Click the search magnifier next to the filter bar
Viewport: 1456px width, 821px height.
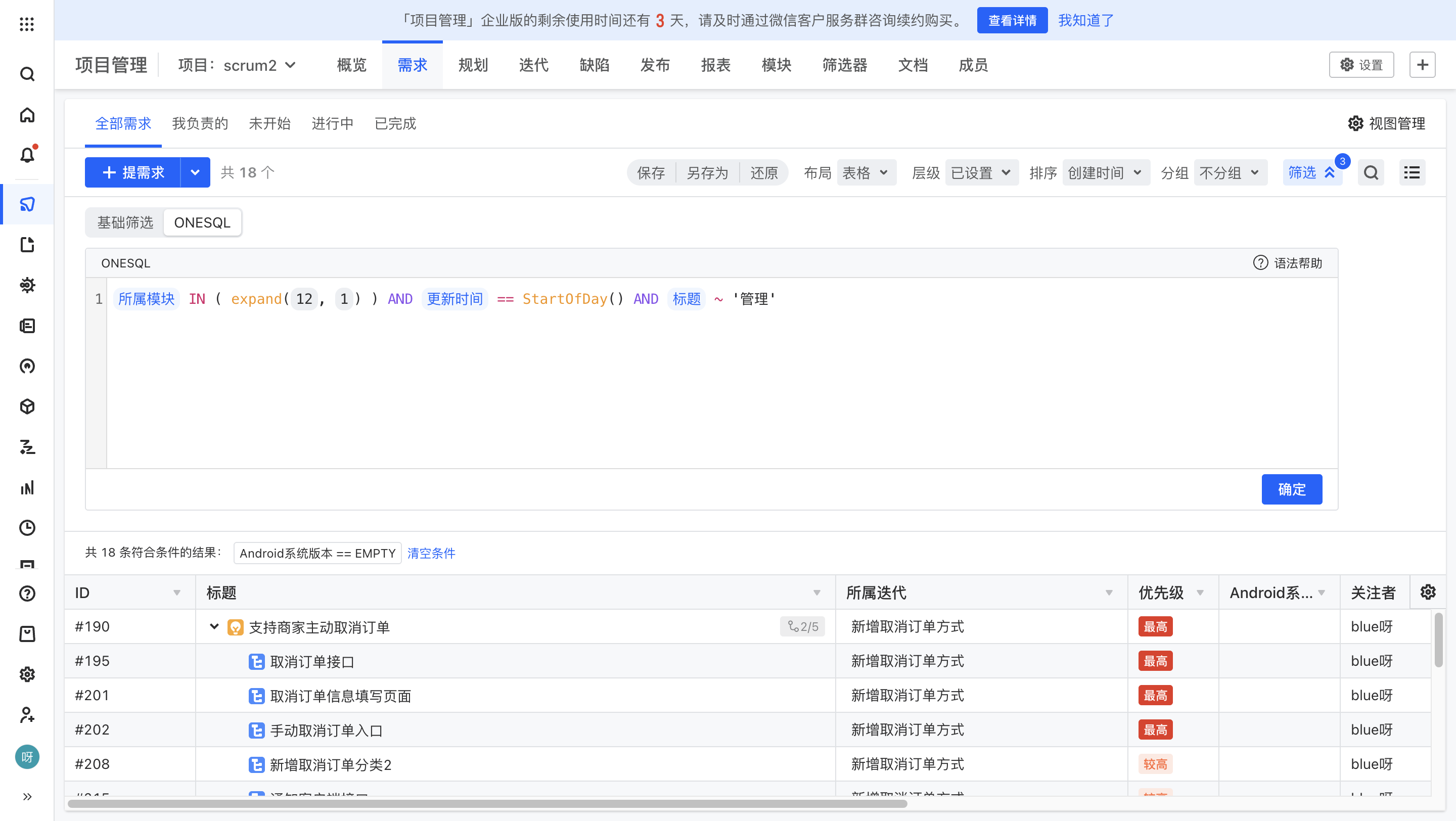point(1371,172)
